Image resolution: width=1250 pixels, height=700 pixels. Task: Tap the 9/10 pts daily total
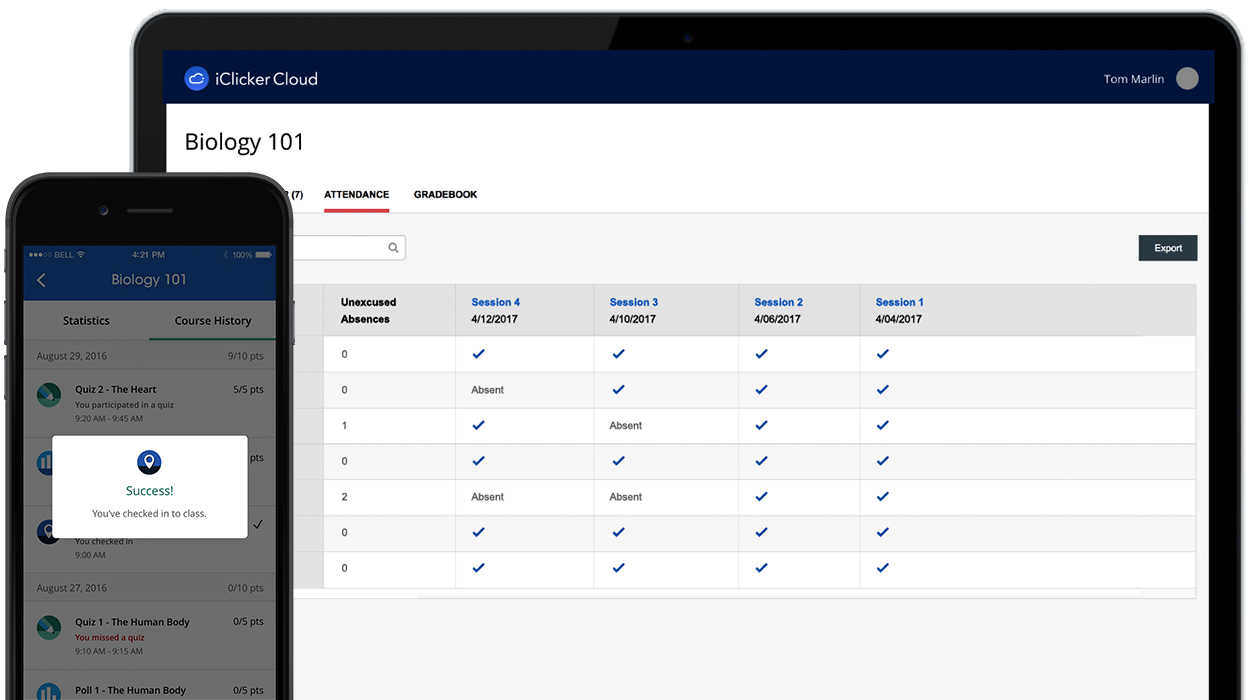pyautogui.click(x=245, y=356)
